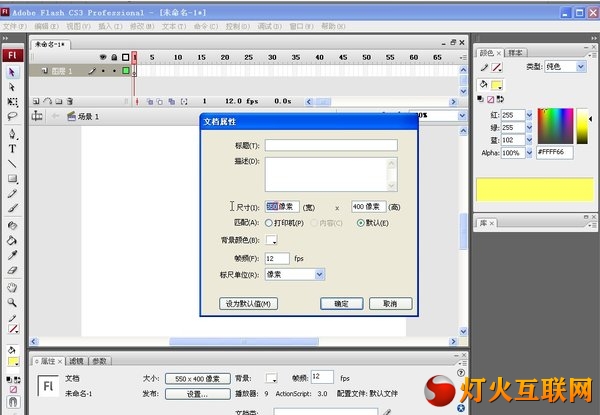Click the brightness slider strip
The height and width of the screenshot is (415, 600).
tap(582, 126)
